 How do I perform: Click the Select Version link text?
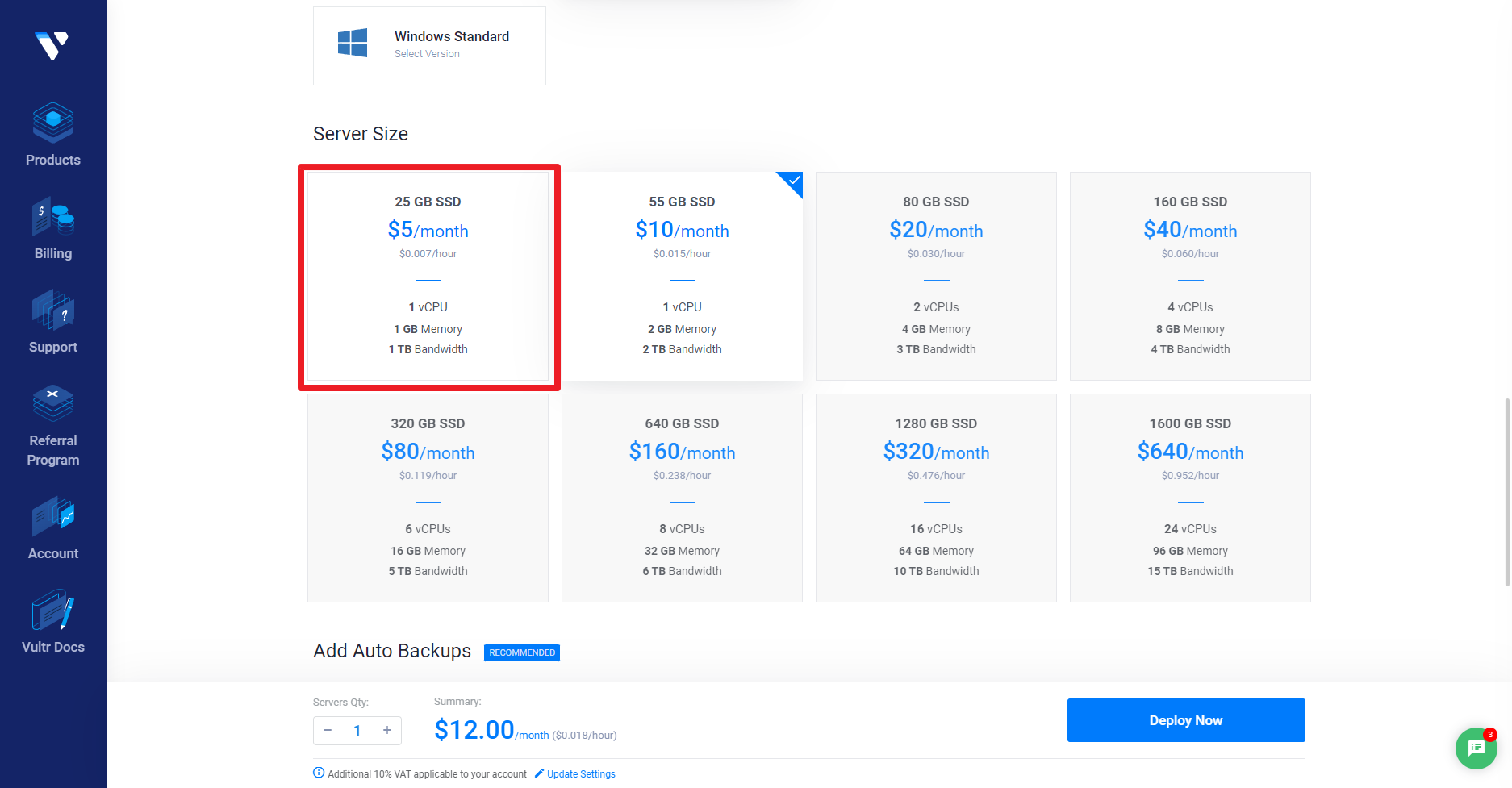[x=427, y=54]
